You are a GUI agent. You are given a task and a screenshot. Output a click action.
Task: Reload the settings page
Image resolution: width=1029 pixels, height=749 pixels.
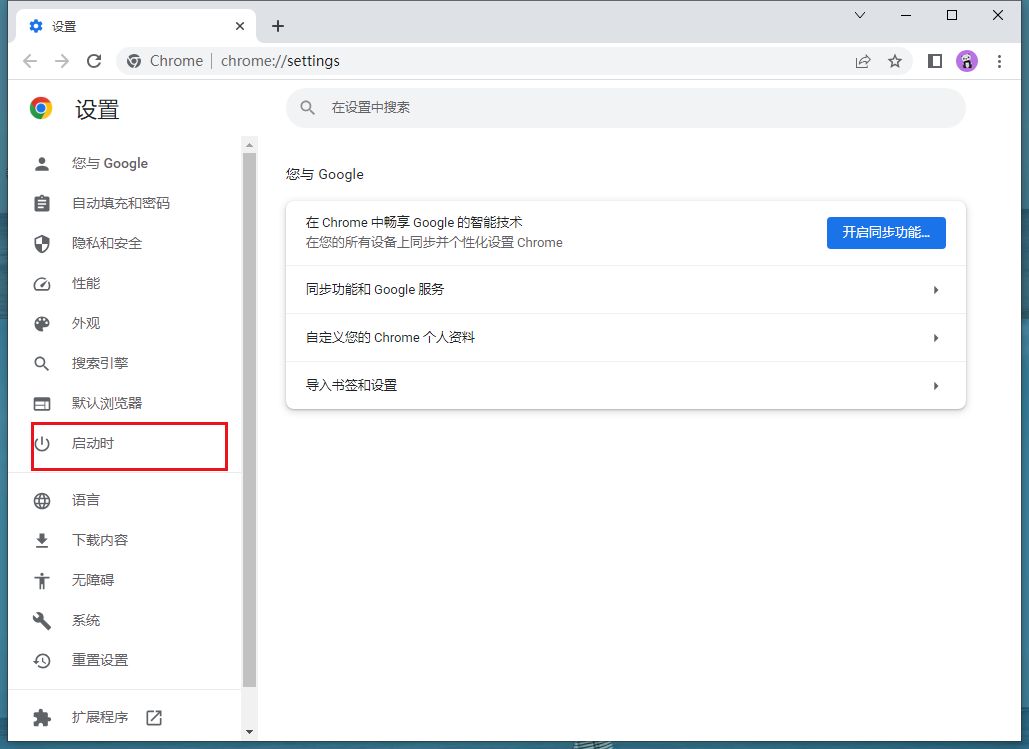click(94, 61)
